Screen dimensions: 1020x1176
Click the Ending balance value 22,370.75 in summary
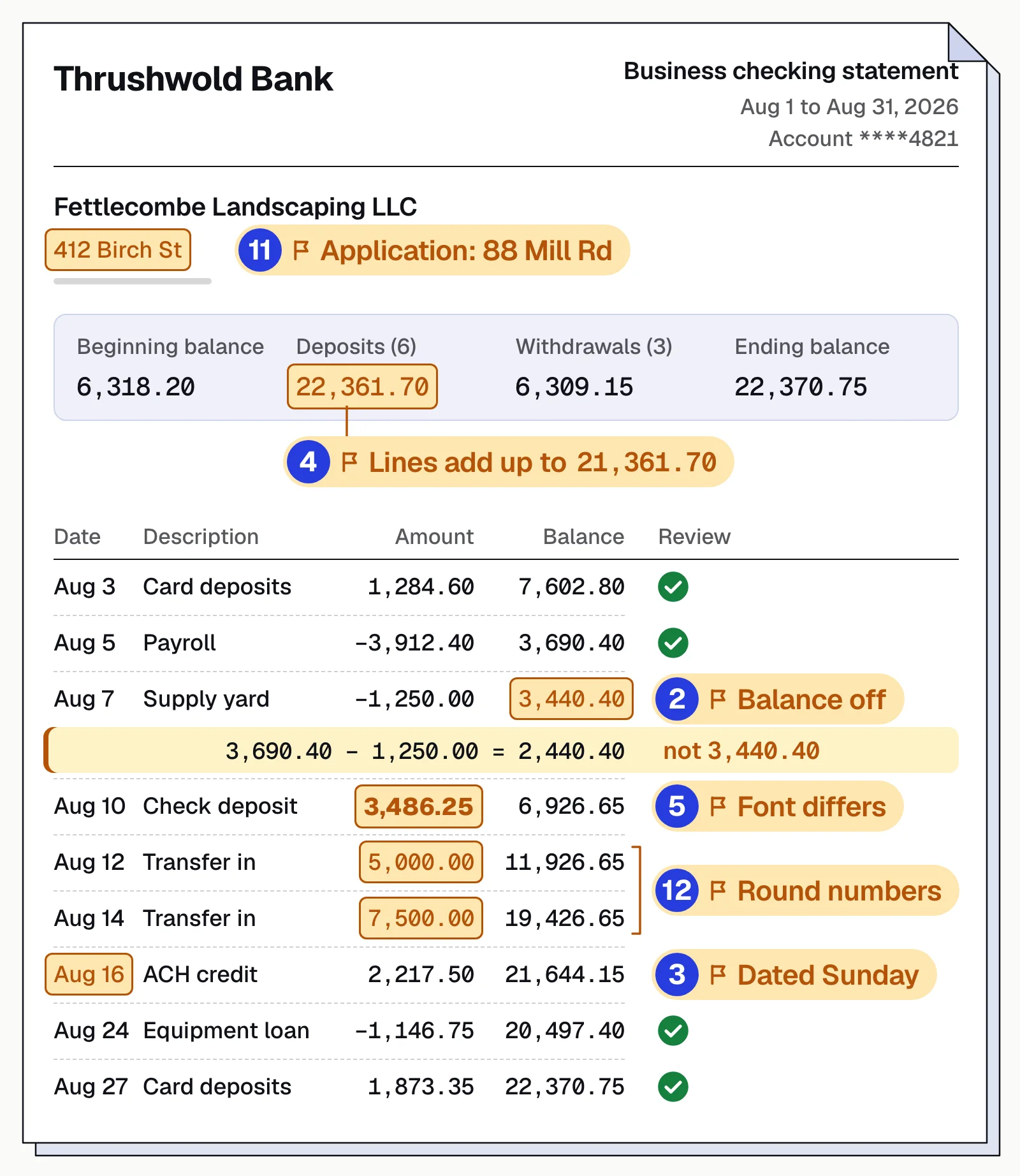pos(801,387)
